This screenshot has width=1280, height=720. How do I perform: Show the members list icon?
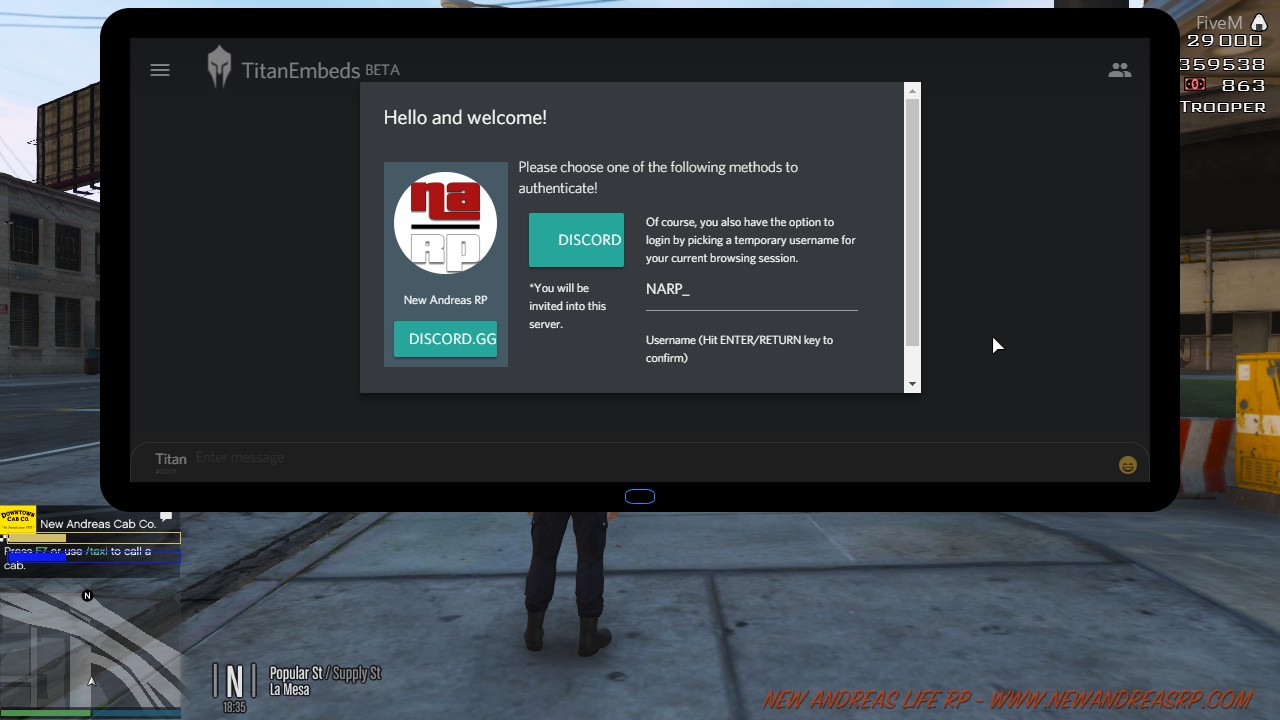pos(1119,70)
